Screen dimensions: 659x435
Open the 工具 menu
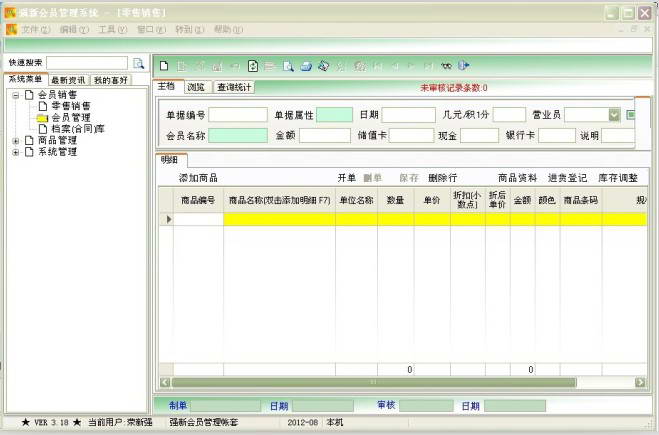tap(112, 29)
